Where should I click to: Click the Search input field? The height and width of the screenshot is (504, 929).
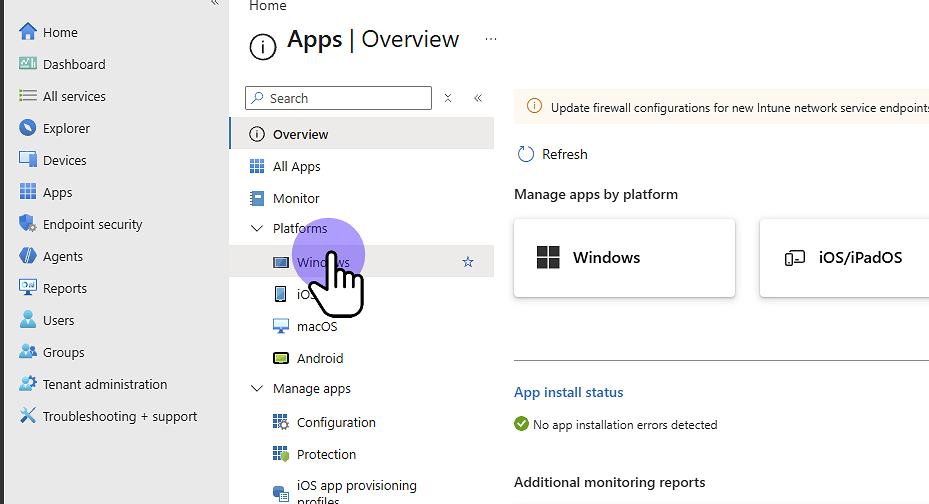pos(338,98)
